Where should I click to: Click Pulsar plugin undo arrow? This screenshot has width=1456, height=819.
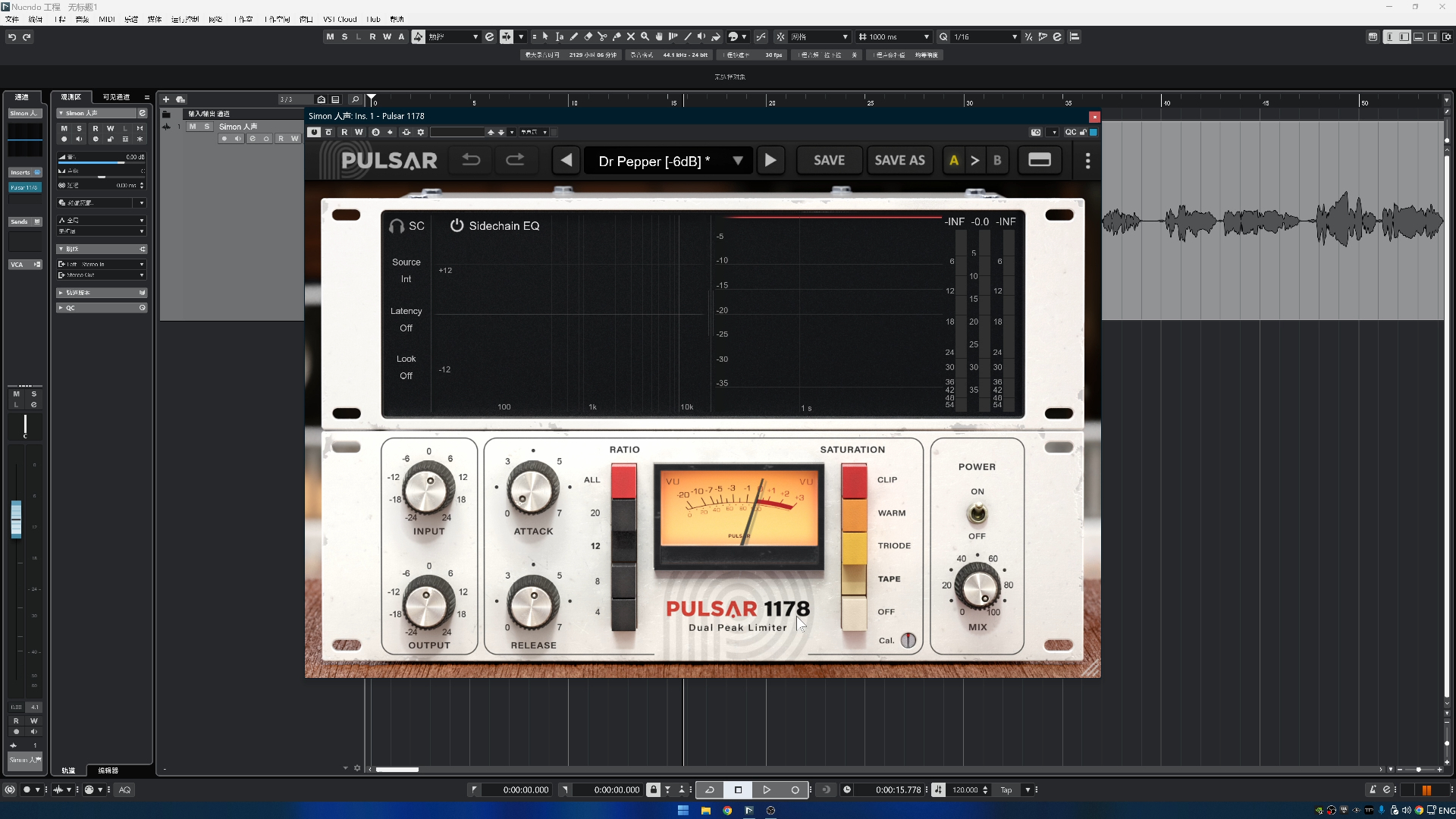point(471,160)
